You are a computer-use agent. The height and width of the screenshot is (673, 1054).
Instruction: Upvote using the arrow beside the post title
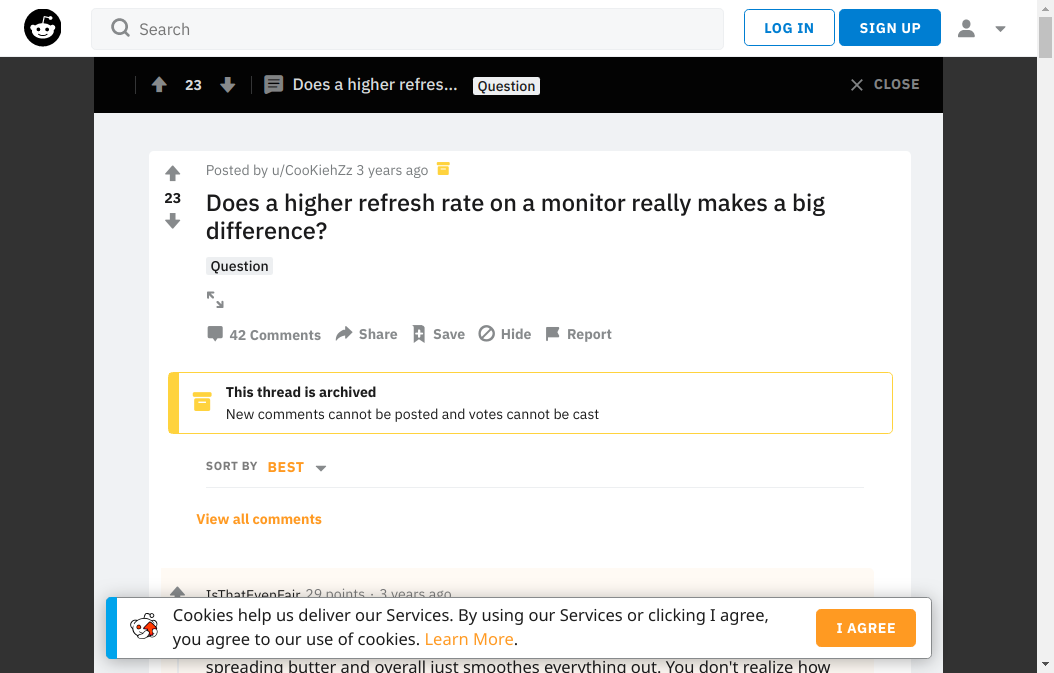point(173,173)
